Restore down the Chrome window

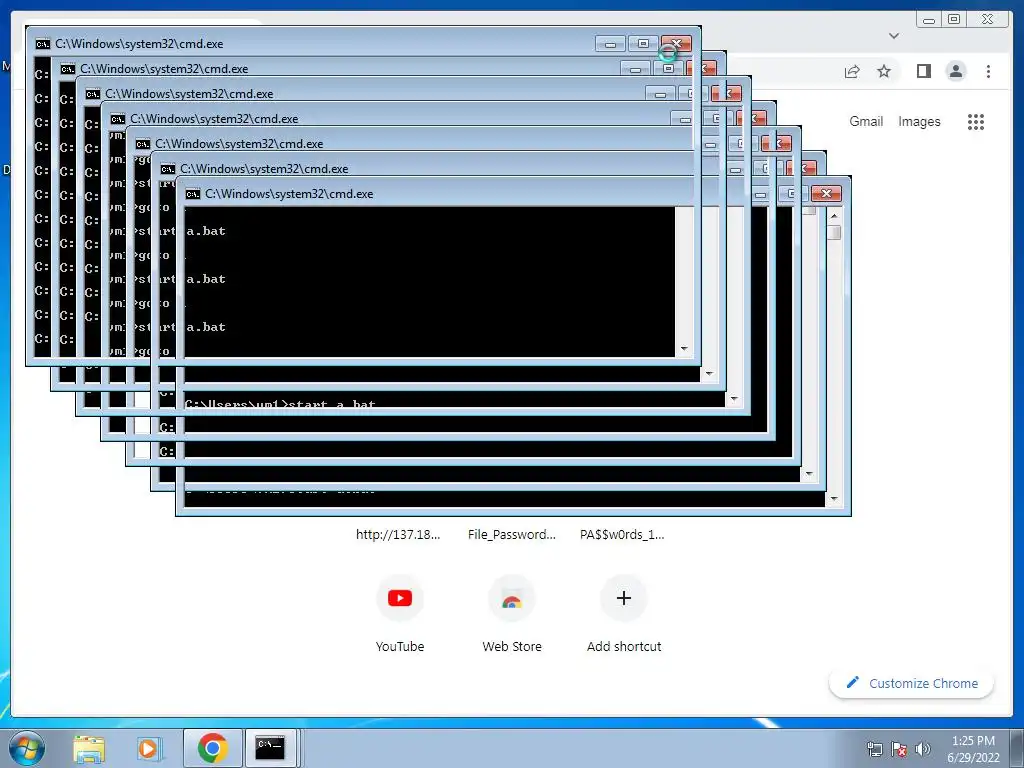coord(954,20)
